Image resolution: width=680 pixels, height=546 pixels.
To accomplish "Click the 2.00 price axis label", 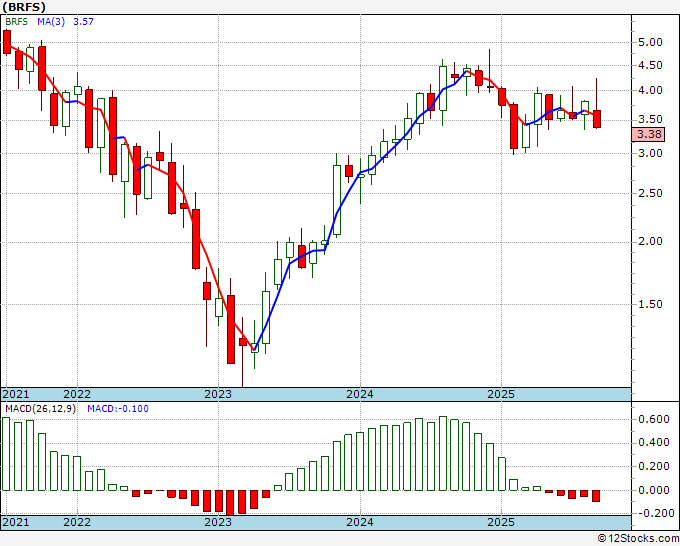I will (650, 242).
